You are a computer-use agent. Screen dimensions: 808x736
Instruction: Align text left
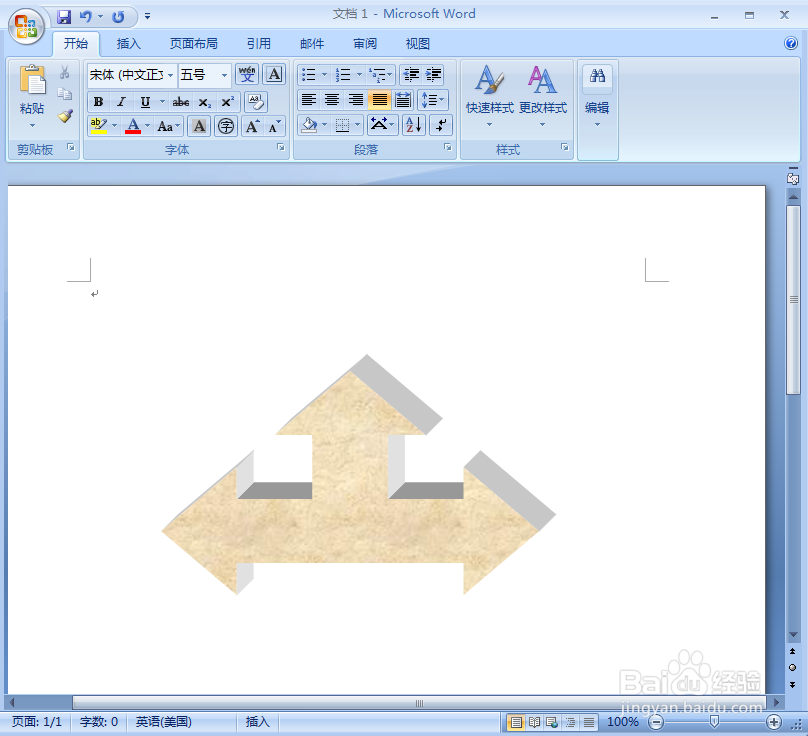click(x=309, y=99)
